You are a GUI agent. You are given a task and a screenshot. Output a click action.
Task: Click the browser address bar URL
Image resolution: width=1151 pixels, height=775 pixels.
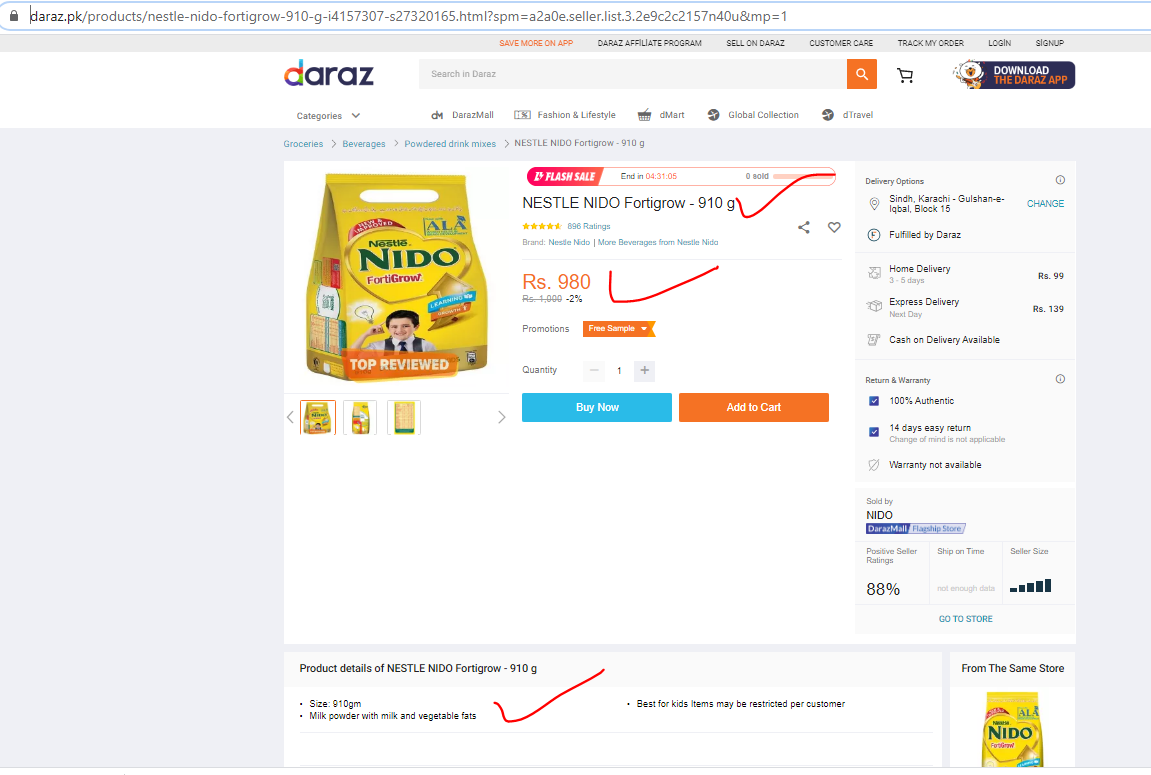click(408, 16)
